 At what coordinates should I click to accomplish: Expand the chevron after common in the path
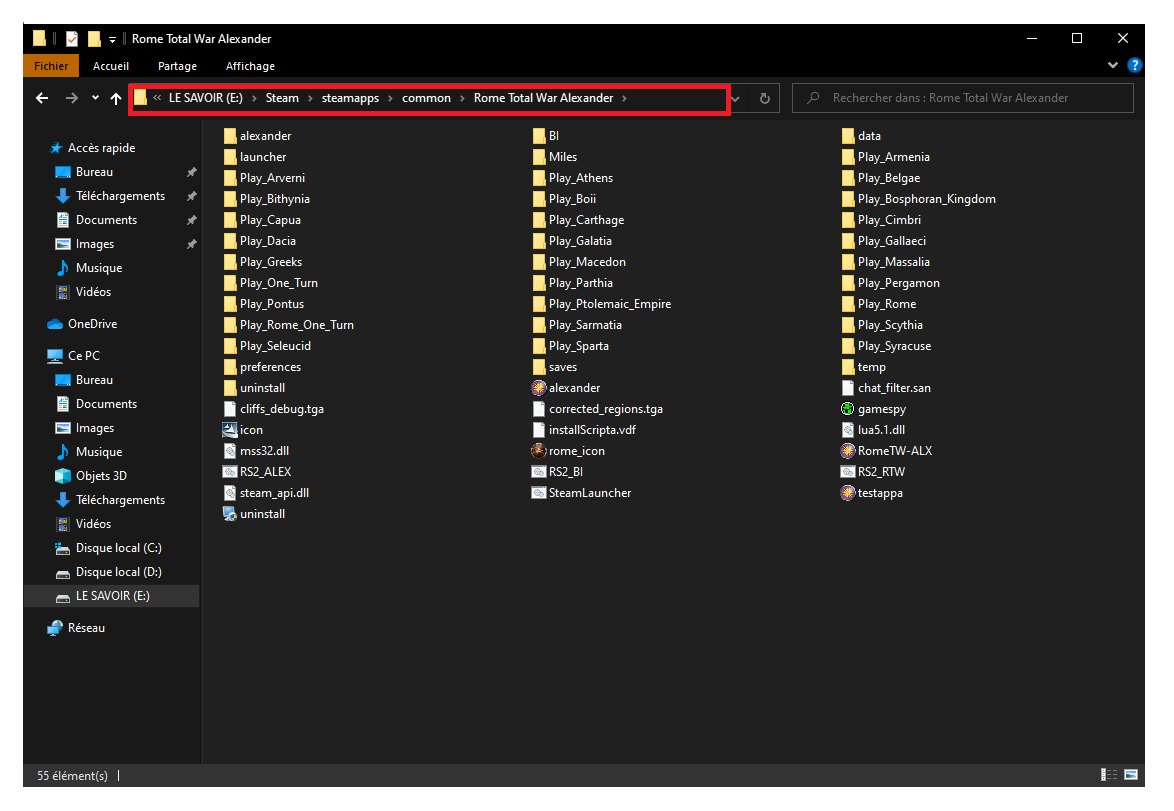[462, 98]
